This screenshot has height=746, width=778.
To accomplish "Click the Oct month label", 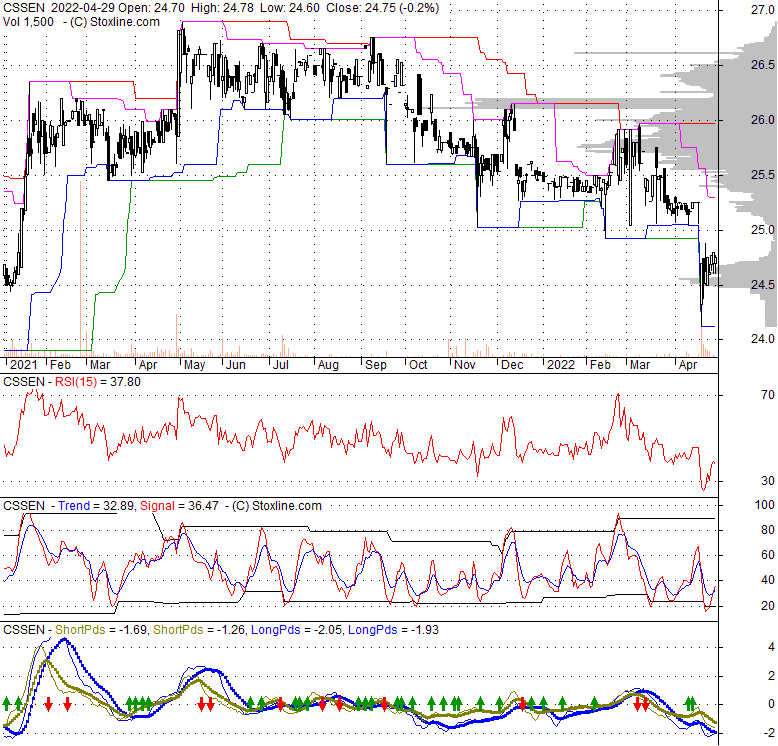I will (418, 365).
